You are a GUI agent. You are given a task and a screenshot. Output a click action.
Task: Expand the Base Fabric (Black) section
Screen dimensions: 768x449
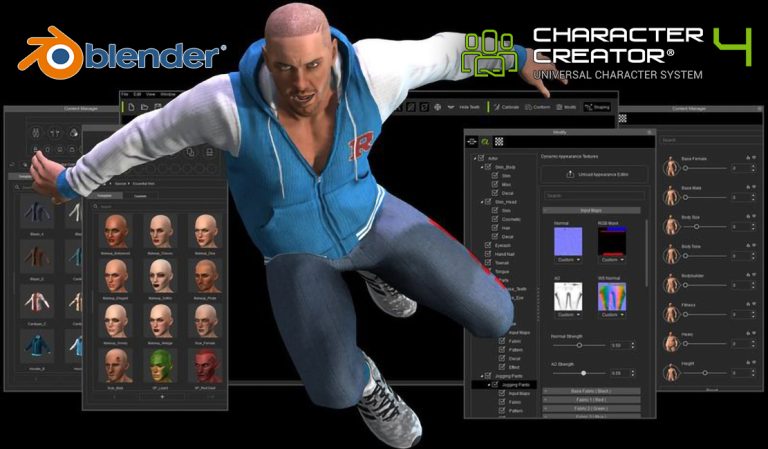591,391
